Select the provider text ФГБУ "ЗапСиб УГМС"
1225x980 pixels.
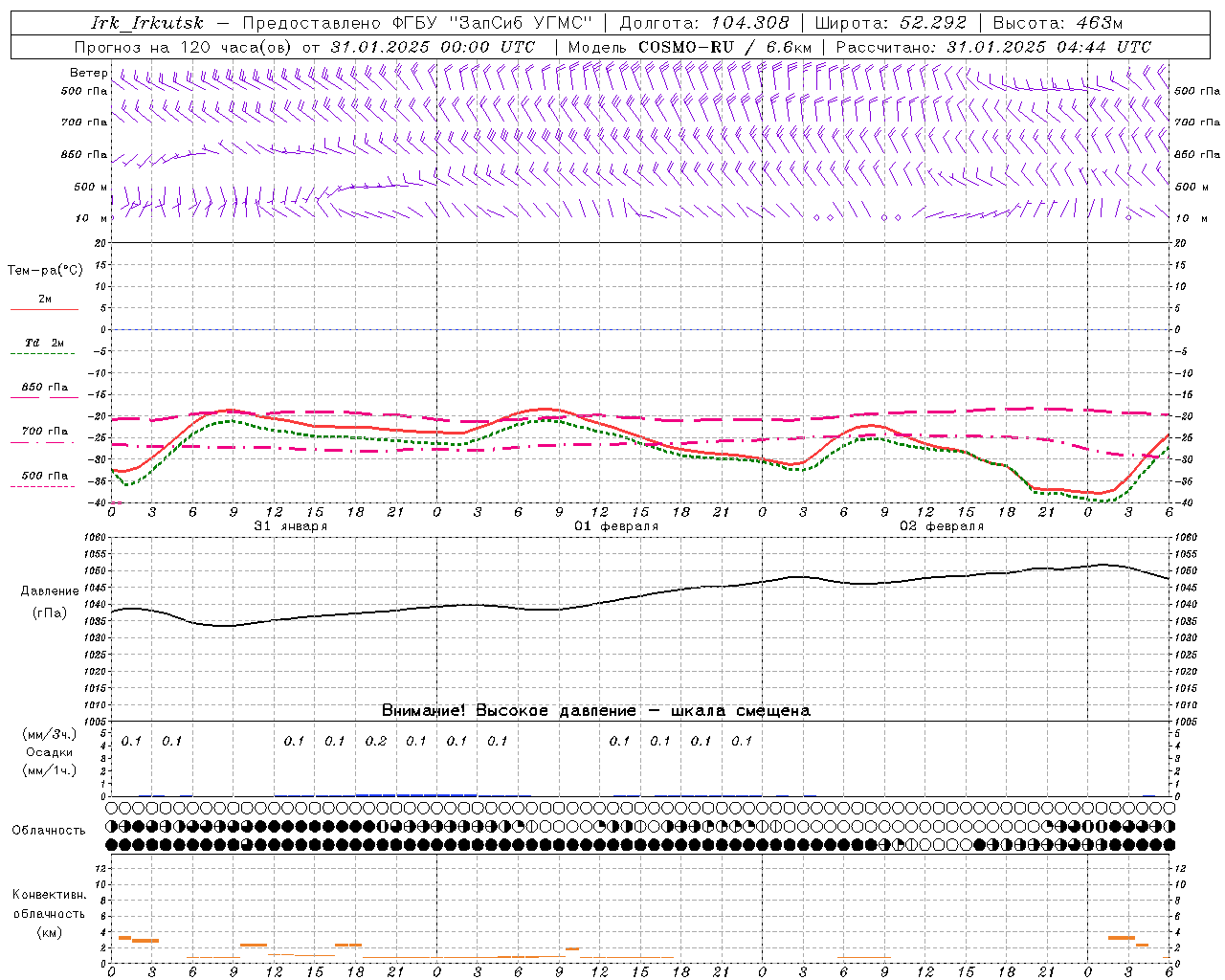(492, 23)
